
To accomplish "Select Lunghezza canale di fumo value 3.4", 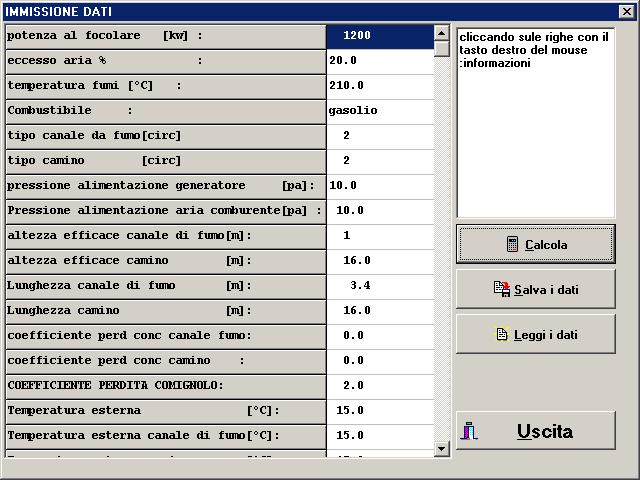I will click(x=380, y=286).
